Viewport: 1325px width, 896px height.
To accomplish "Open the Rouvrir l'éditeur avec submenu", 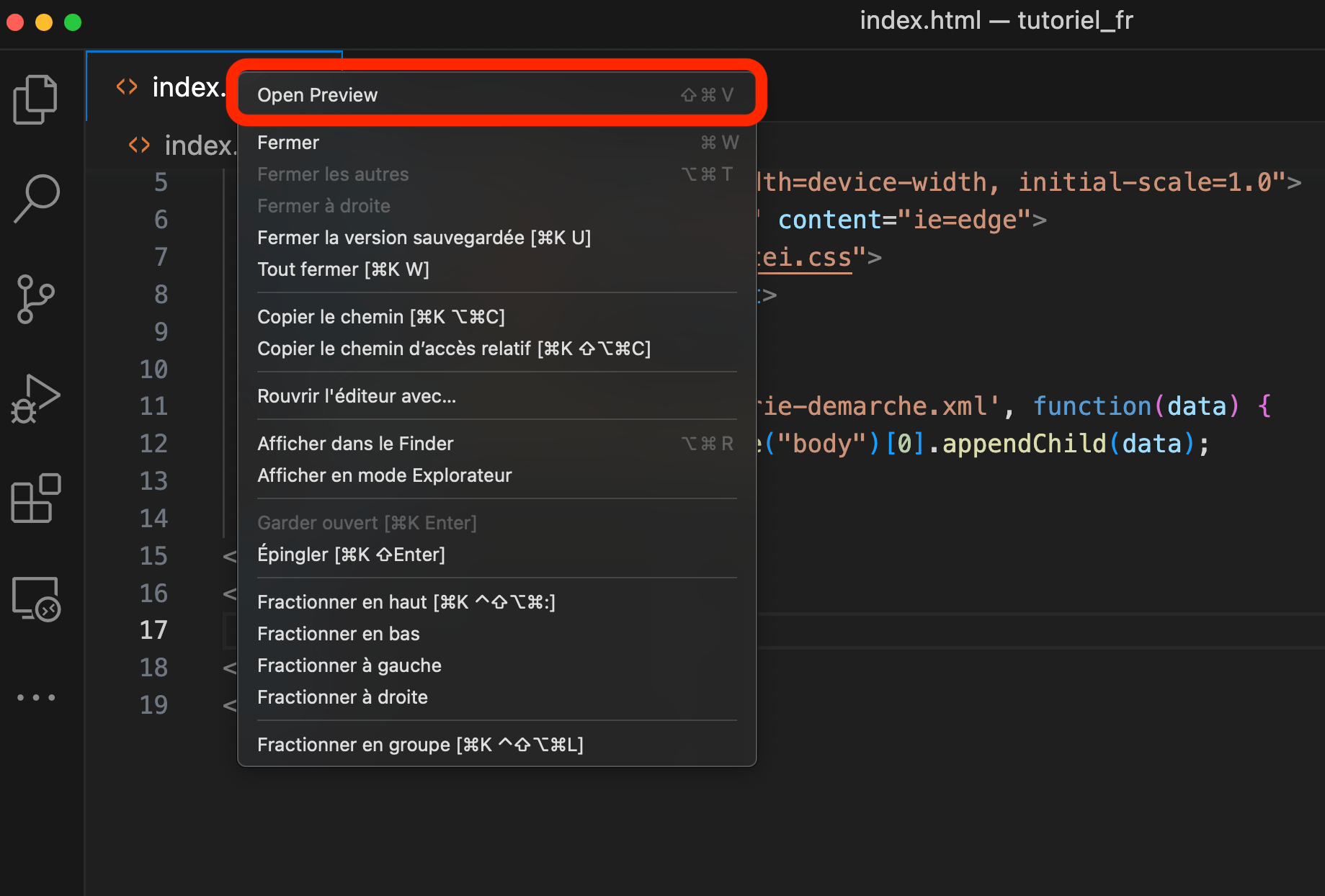I will [357, 395].
